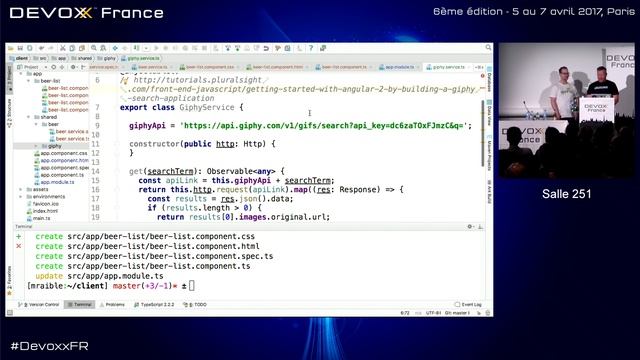Click the scroll-from-source icon in the Project panel
This screenshot has height=360, width=640.
(53, 67)
